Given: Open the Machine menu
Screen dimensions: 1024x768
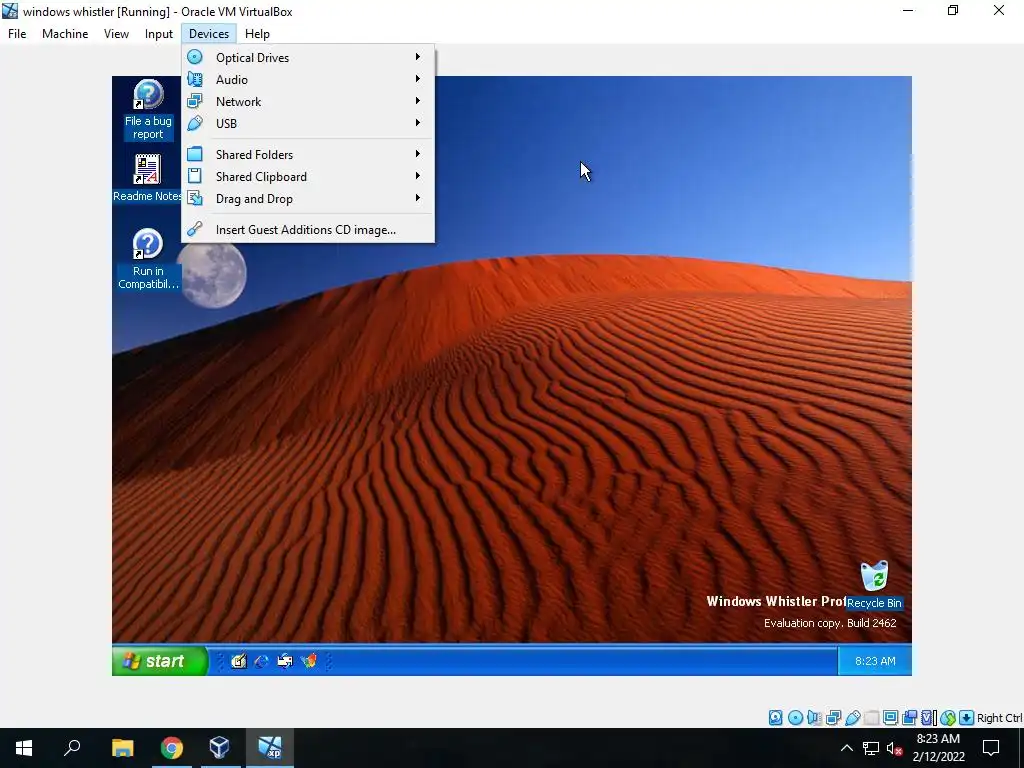Looking at the screenshot, I should (x=65, y=34).
